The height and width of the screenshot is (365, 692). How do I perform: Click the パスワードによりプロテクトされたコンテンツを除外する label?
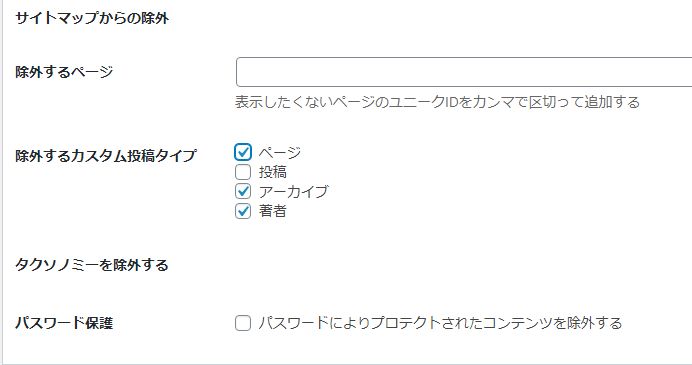[440, 323]
